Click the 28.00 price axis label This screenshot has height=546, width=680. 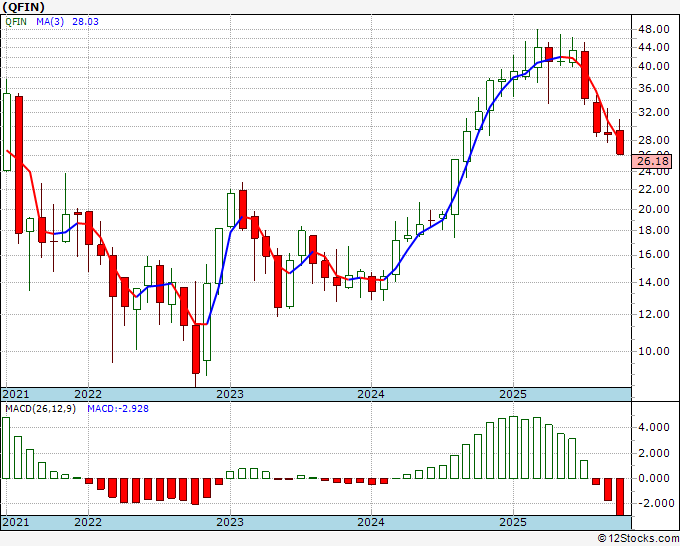(654, 140)
